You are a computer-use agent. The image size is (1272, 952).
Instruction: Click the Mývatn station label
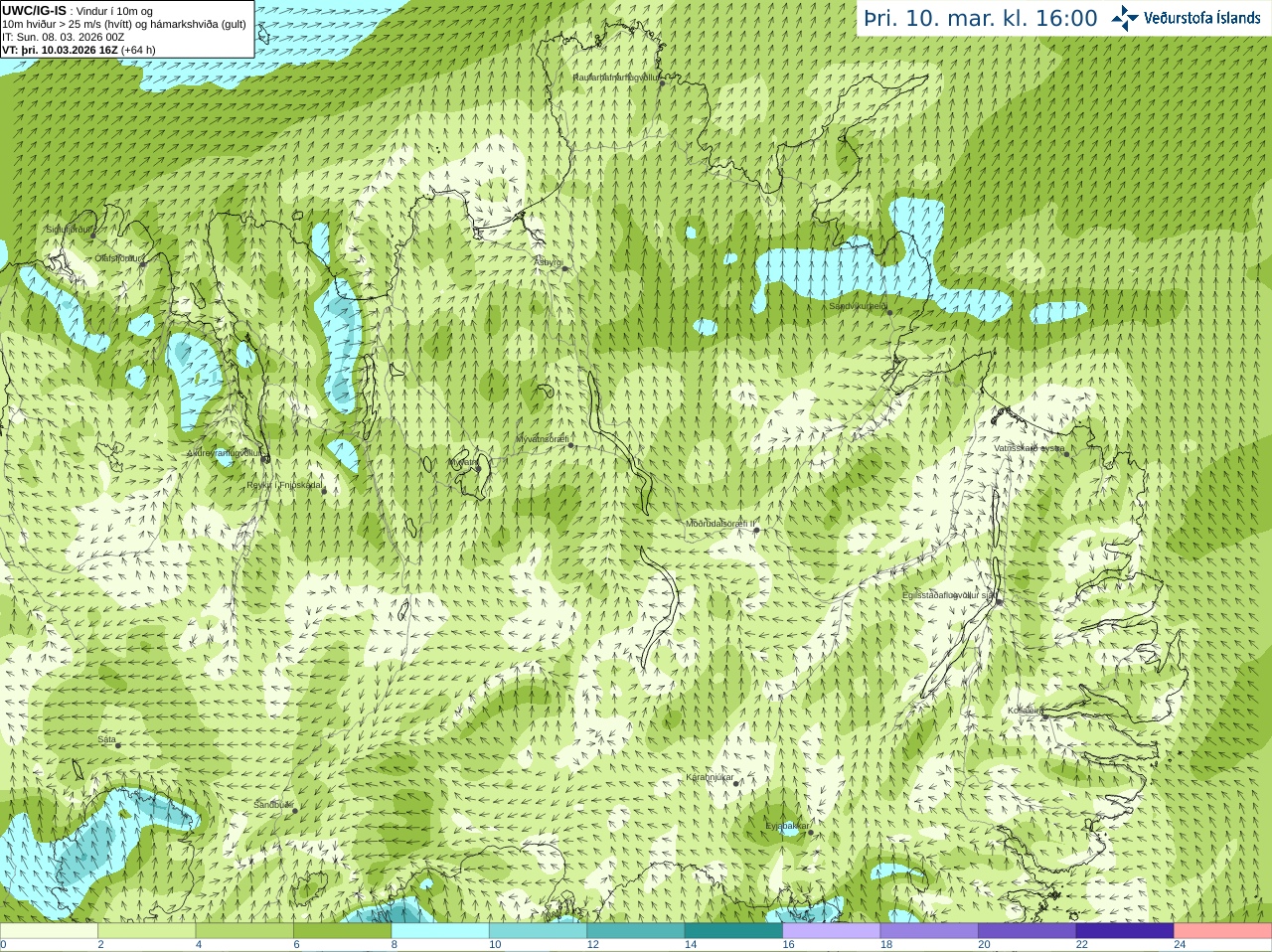tap(462, 462)
